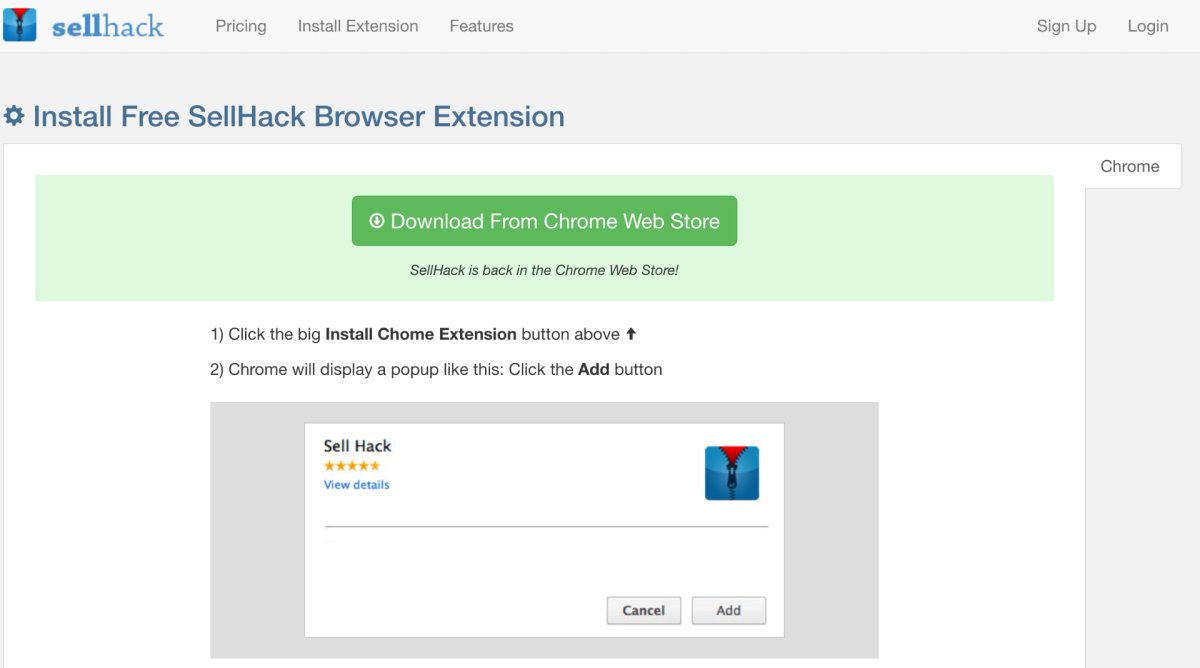Screen dimensions: 1200x668
Task: Click the five-star rating under Sell Hack
Action: coord(352,466)
